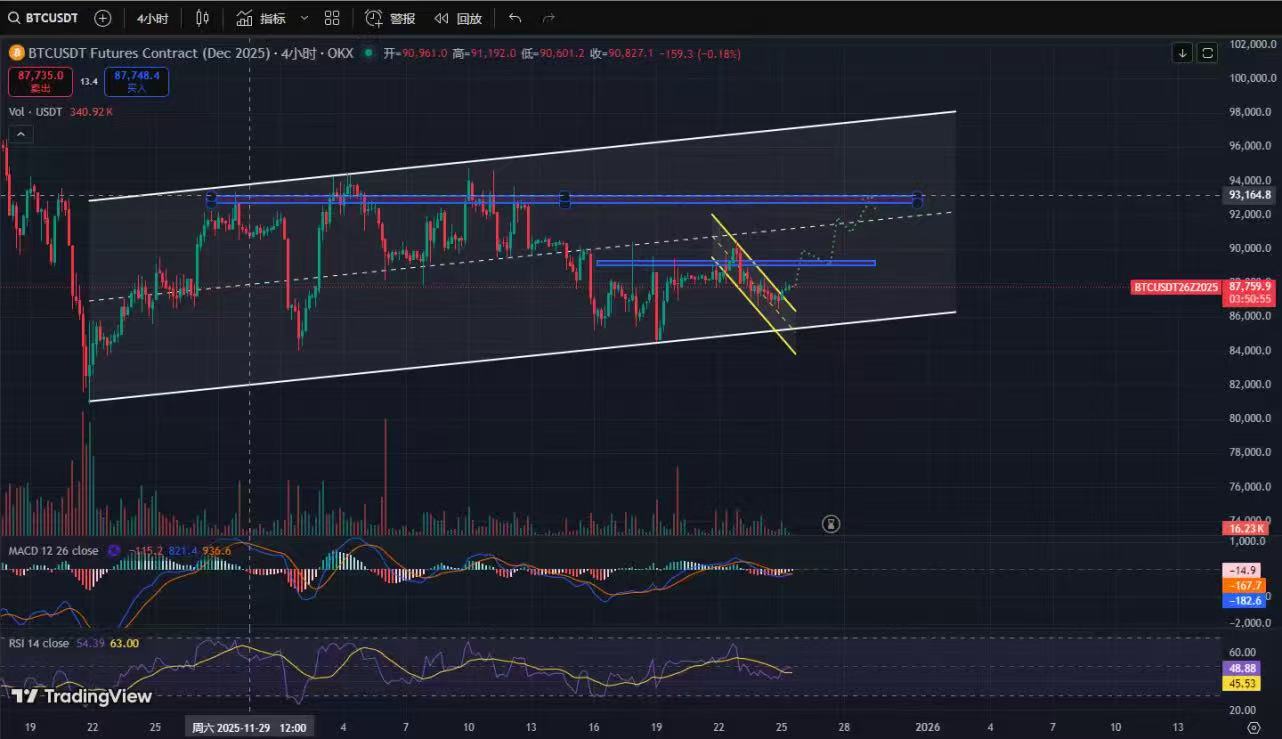Click the BTCUSDT symbol search
The image size is (1282, 739).
coord(46,18)
